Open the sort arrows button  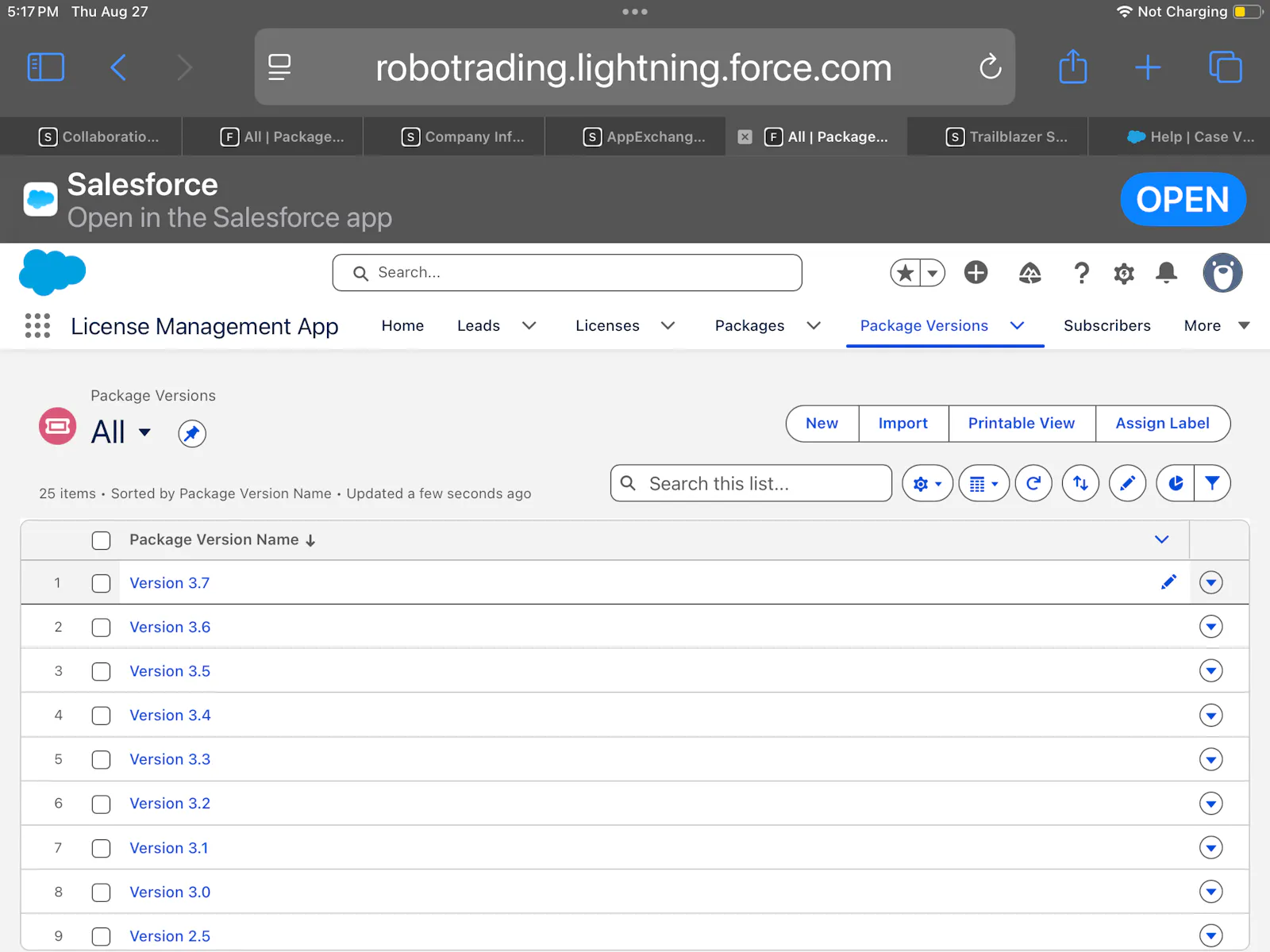tap(1080, 483)
